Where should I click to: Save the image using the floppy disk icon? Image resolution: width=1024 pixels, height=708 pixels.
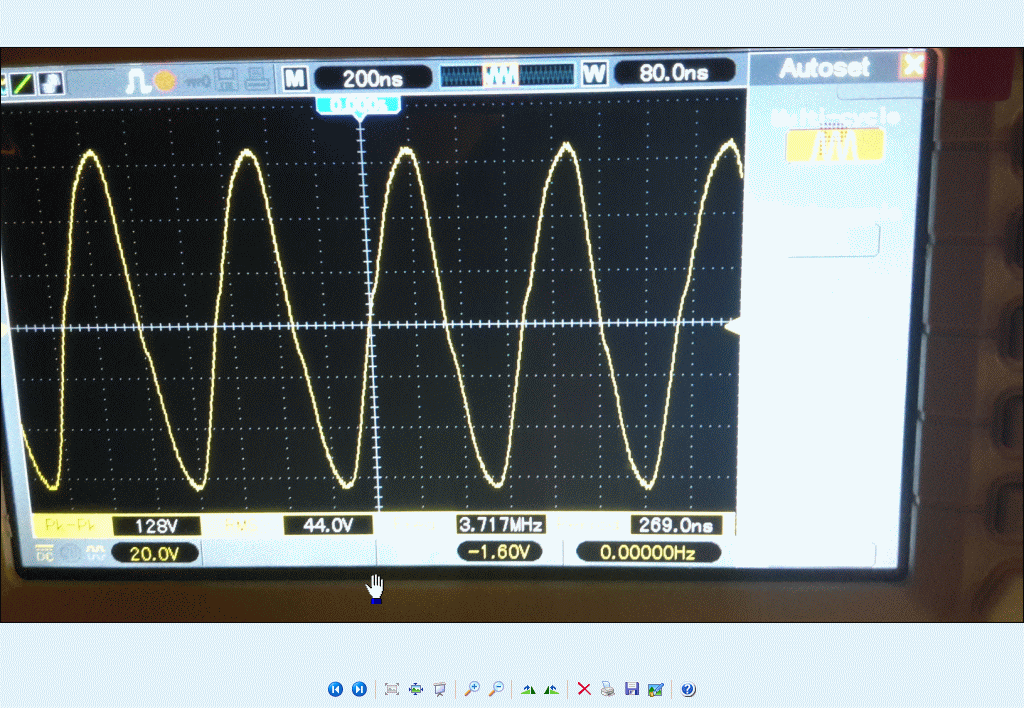click(x=631, y=689)
